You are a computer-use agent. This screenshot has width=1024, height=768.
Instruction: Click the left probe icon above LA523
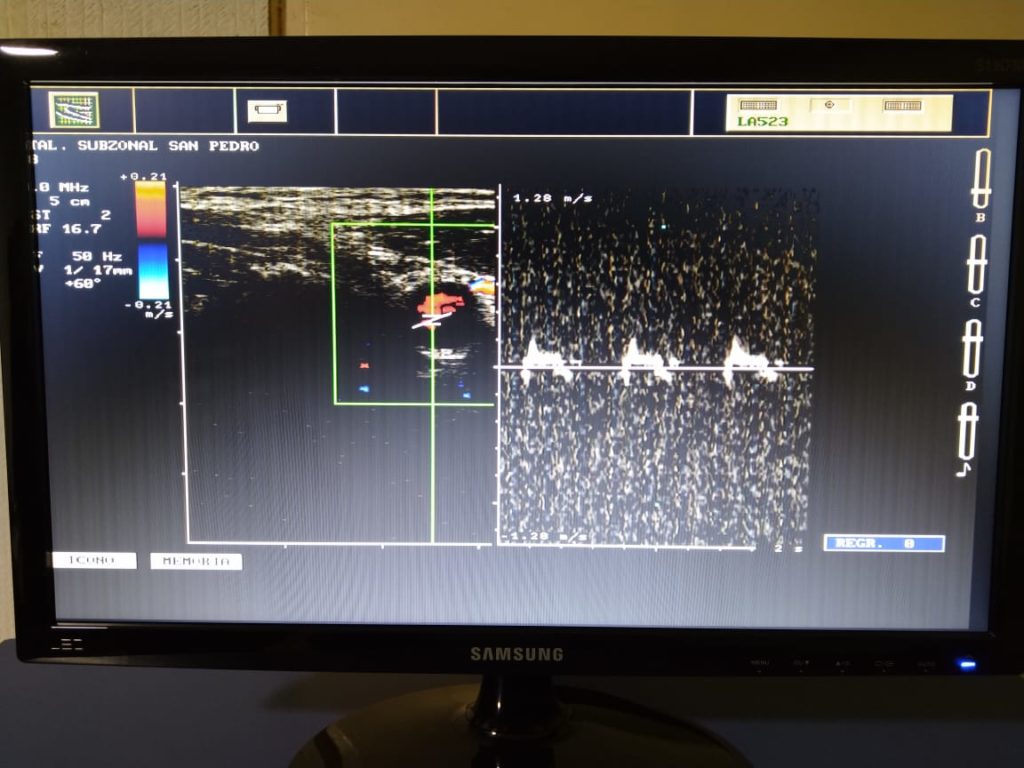point(758,104)
